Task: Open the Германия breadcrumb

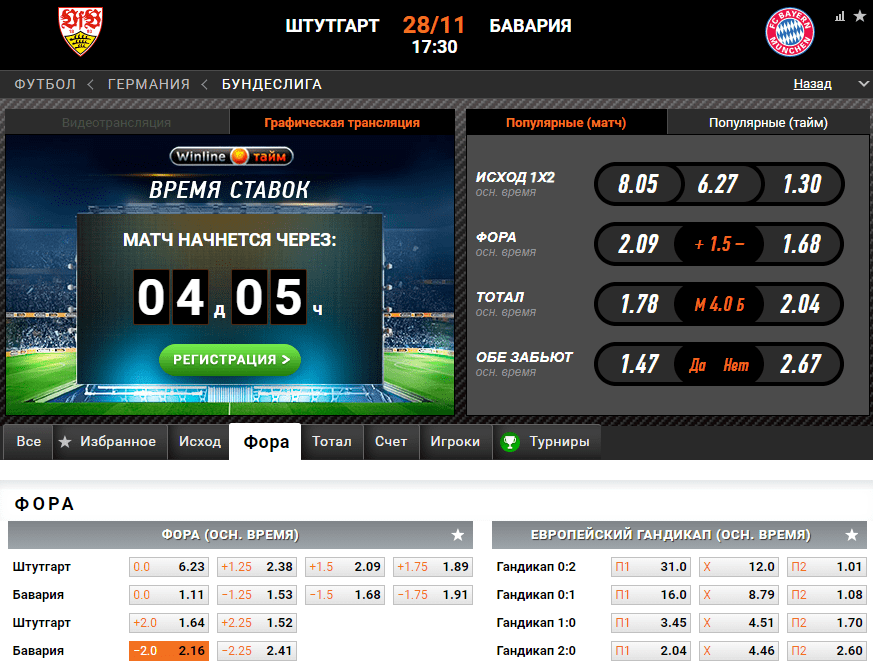Action: (149, 84)
